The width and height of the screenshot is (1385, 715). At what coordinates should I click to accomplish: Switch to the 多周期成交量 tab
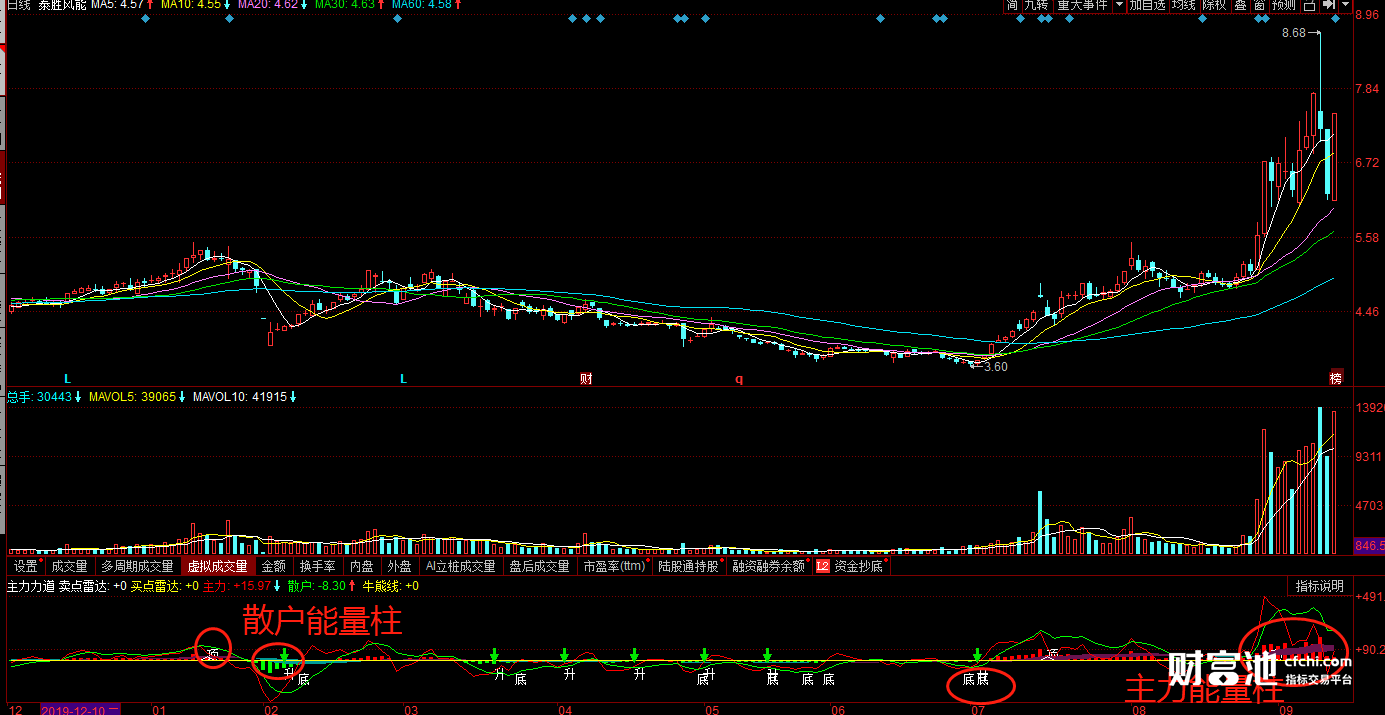coord(137,566)
